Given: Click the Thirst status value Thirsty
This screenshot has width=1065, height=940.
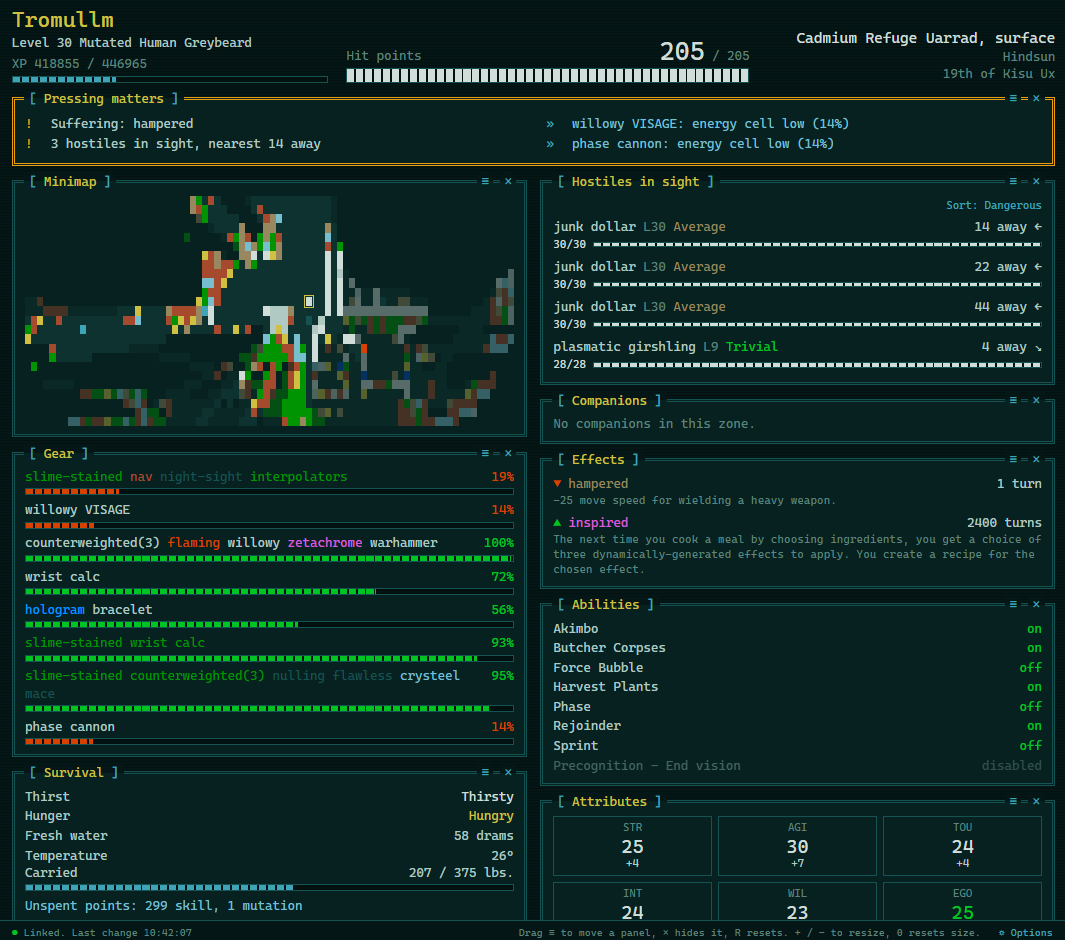Looking at the screenshot, I should click(488, 796).
